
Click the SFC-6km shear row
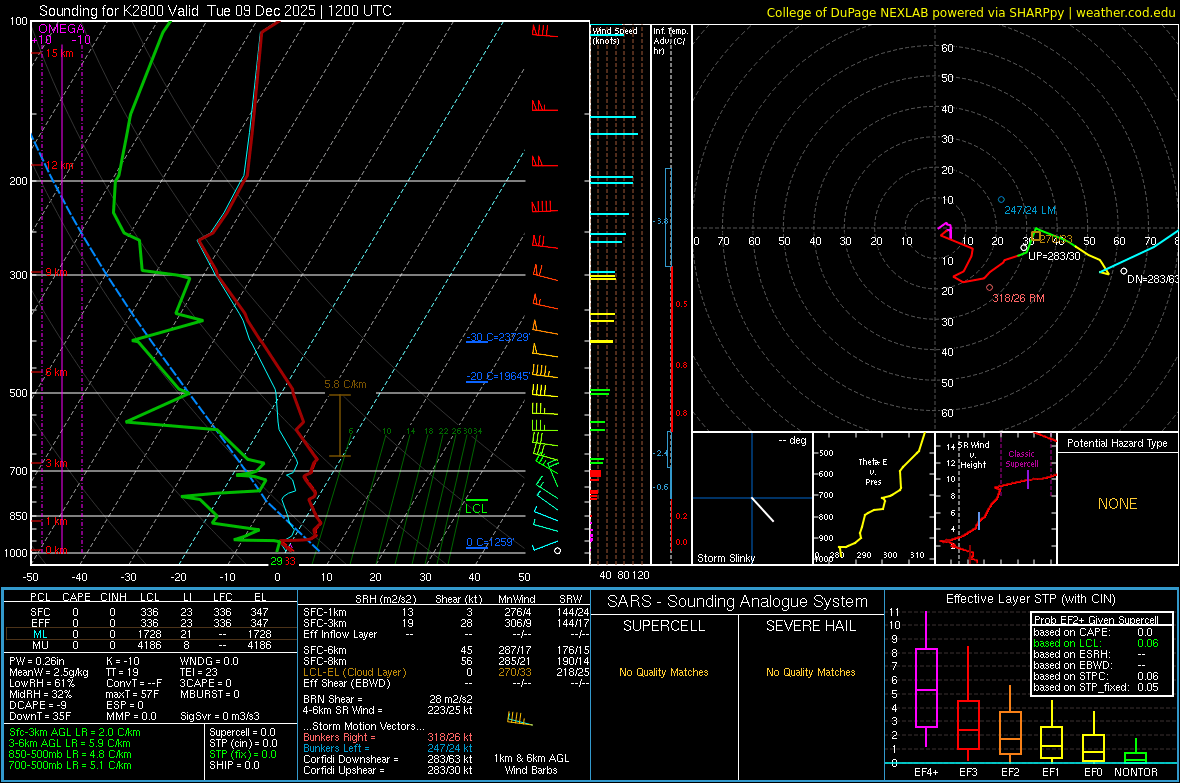click(446, 650)
